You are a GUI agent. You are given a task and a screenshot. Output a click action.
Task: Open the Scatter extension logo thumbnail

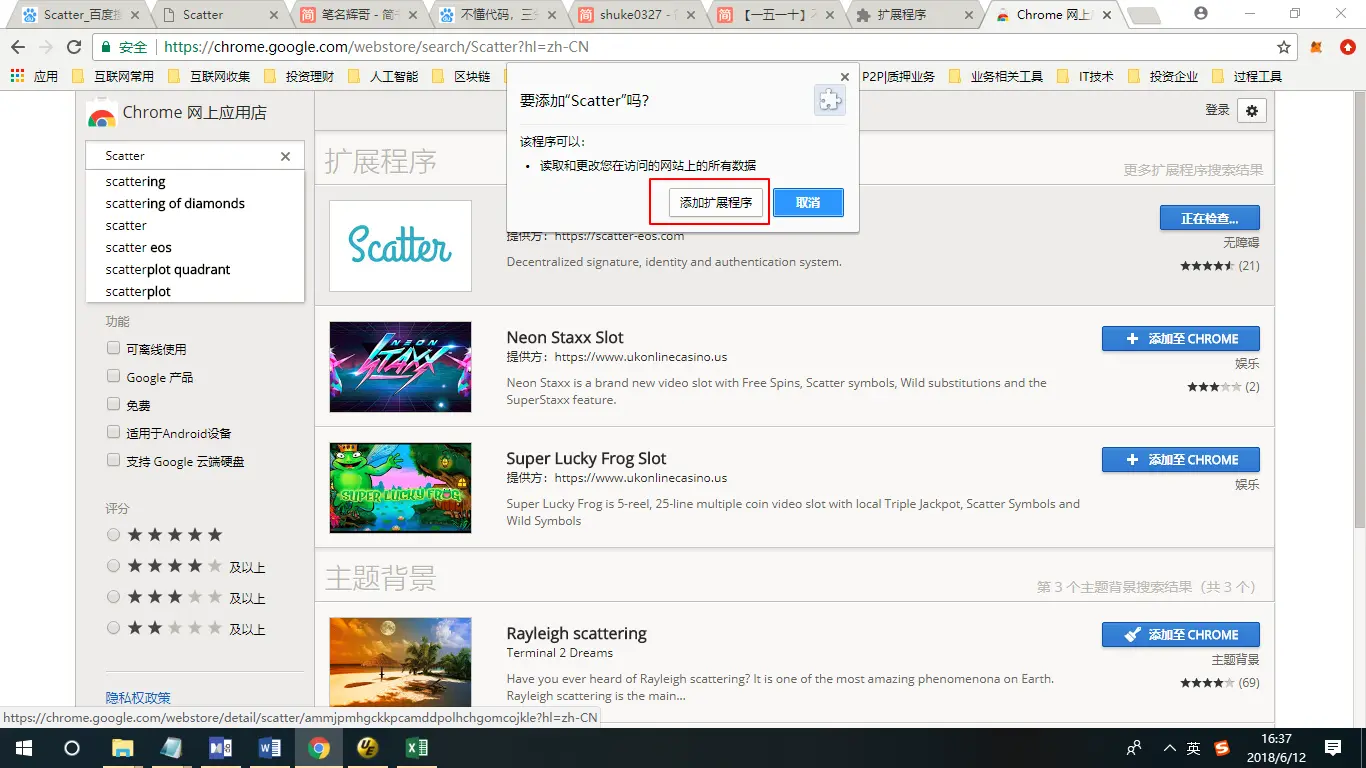point(400,246)
